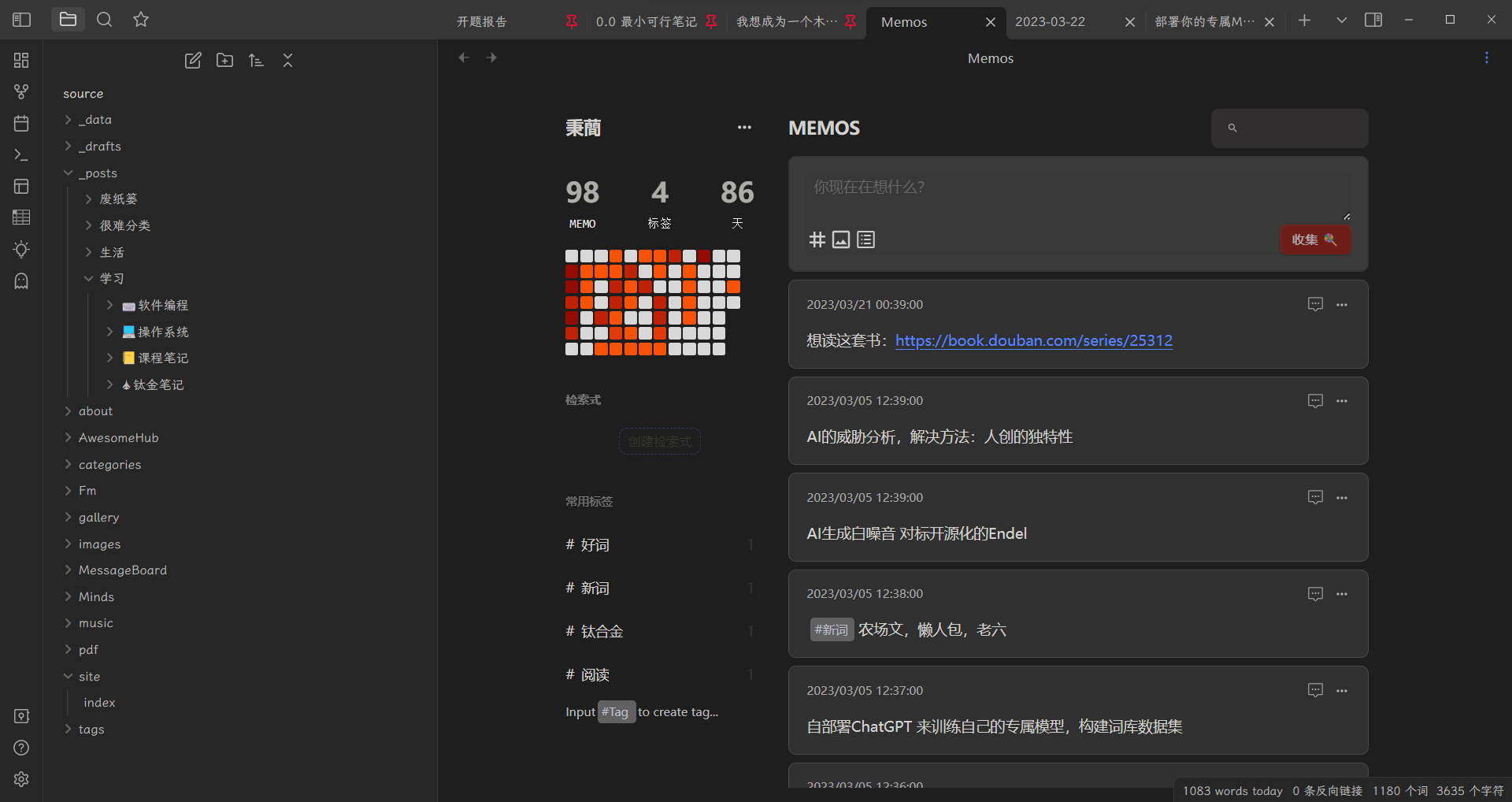This screenshot has width=1512, height=802.
Task: Open the bookmarks star icon
Action: coord(141,20)
